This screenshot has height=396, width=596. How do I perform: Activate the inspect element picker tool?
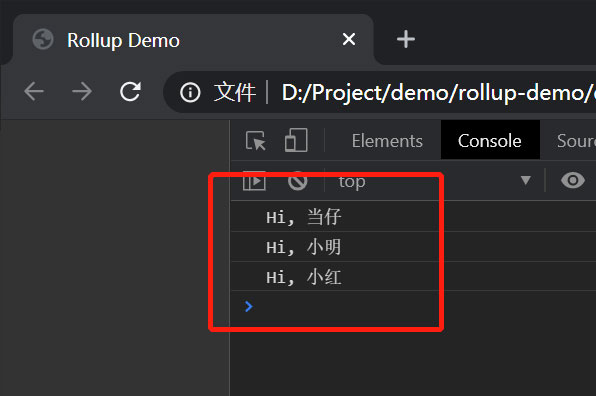[255, 141]
